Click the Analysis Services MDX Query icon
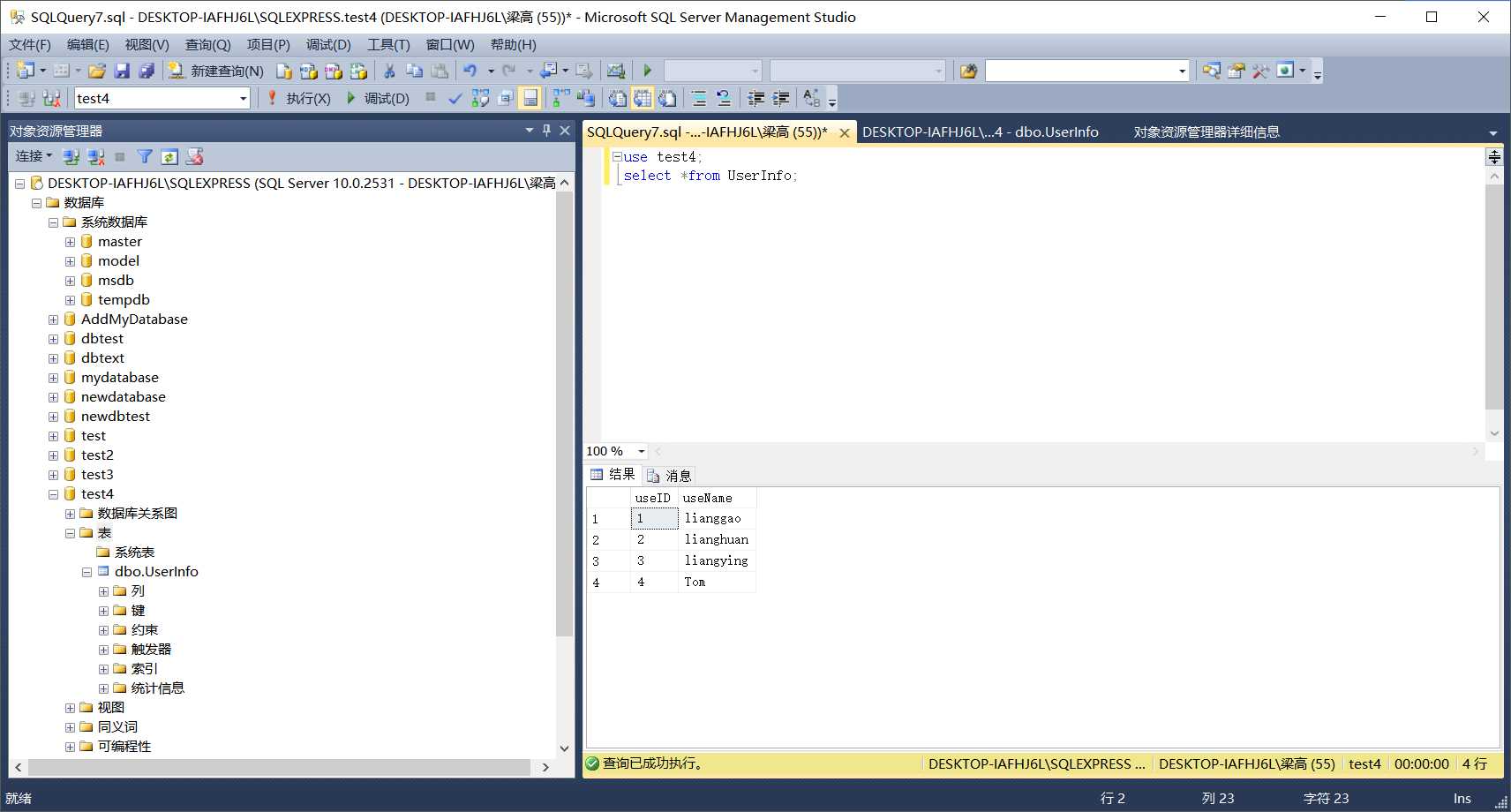 309,71
